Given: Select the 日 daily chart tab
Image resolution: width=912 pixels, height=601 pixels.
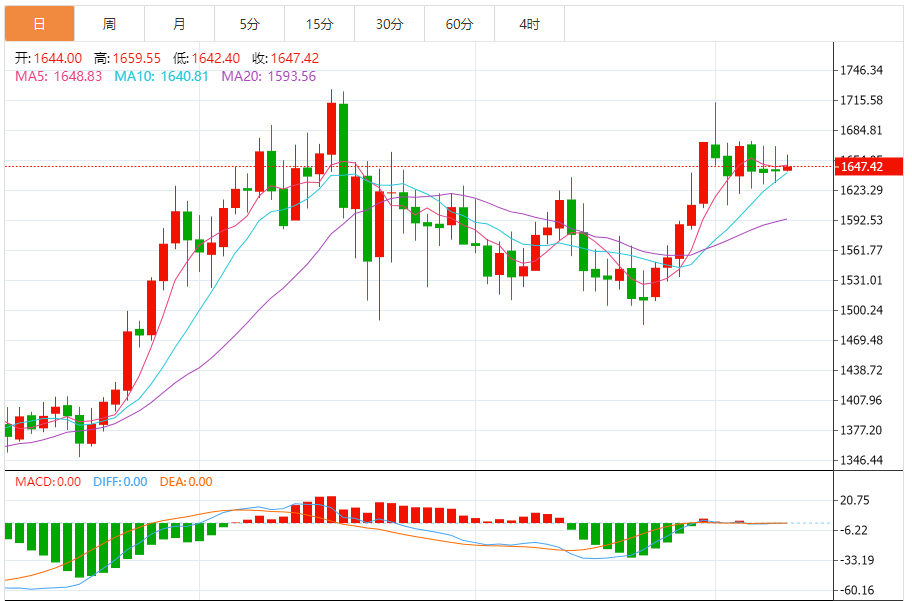Looking at the screenshot, I should (39, 23).
